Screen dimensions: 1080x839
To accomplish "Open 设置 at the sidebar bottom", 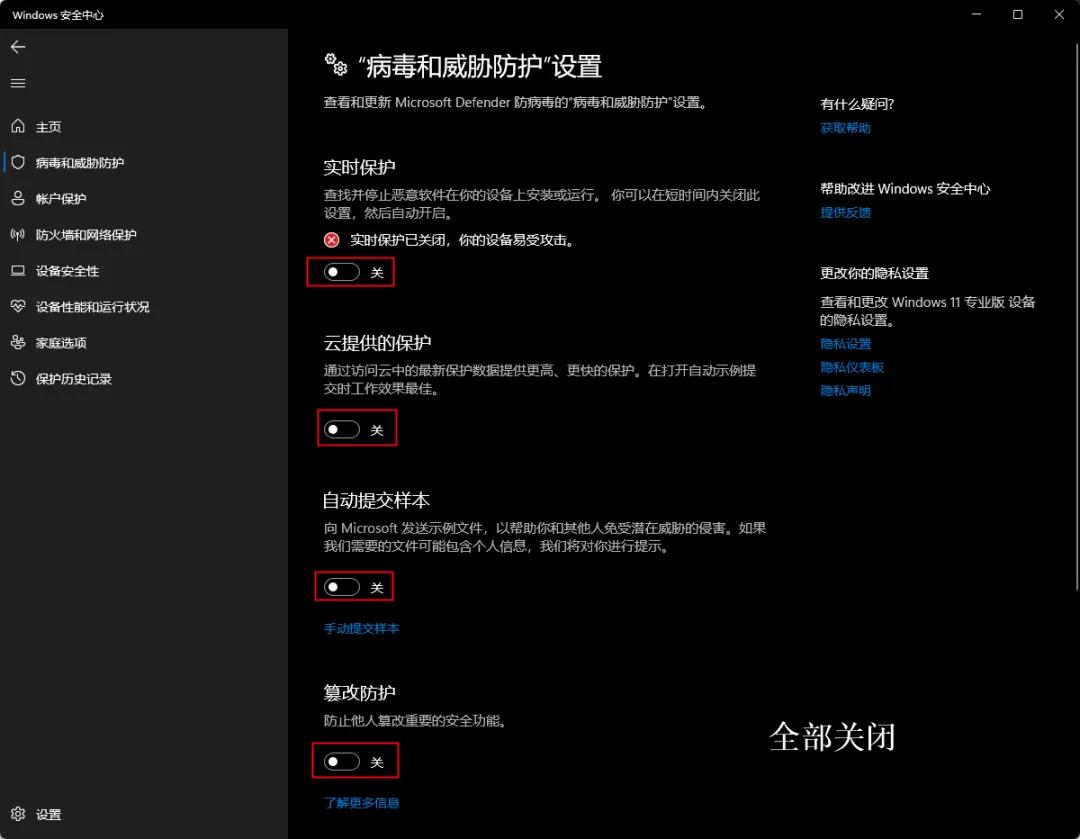I will (x=143, y=814).
